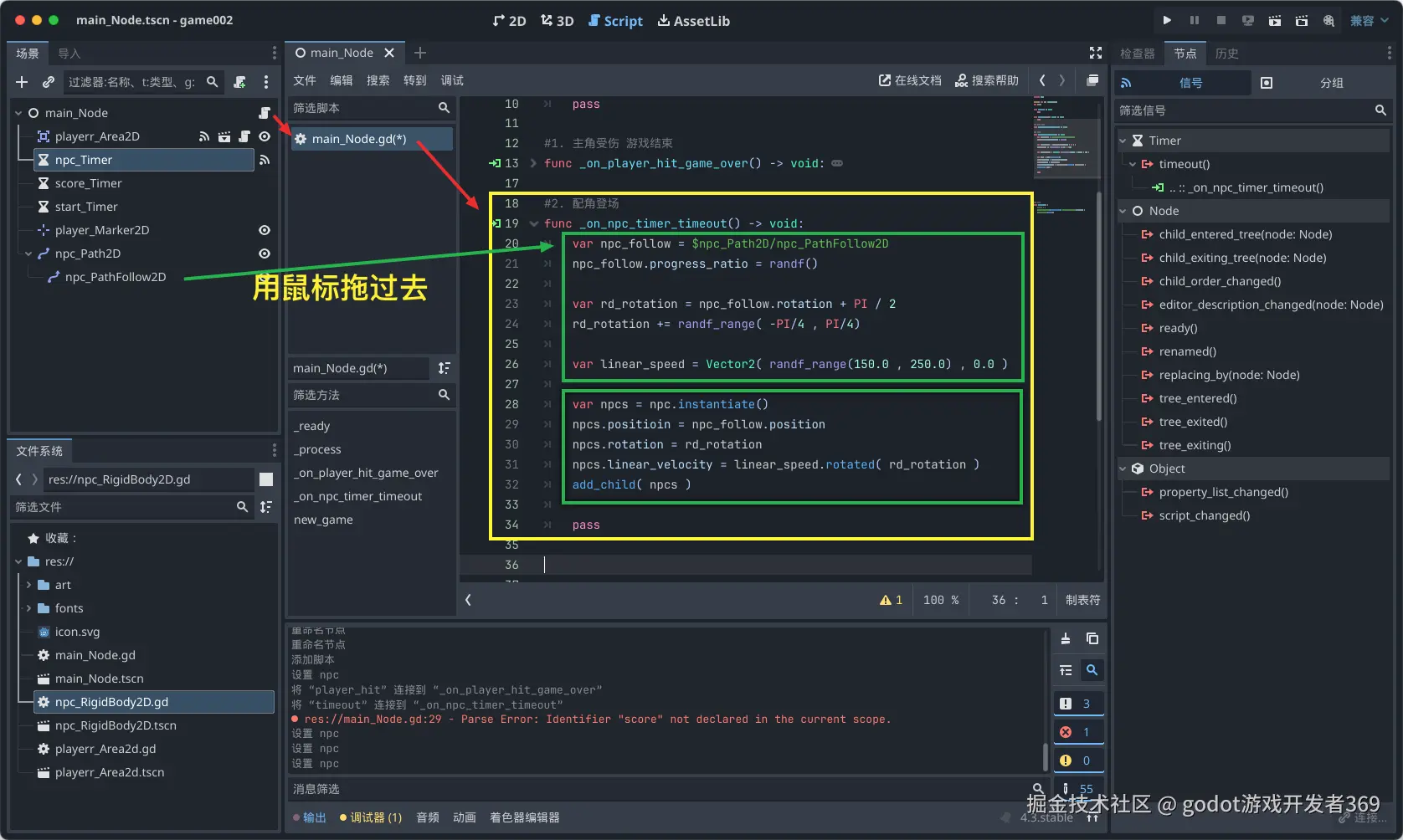The image size is (1403, 840).
Task: Close the main_Node scene tab
Action: (x=389, y=53)
